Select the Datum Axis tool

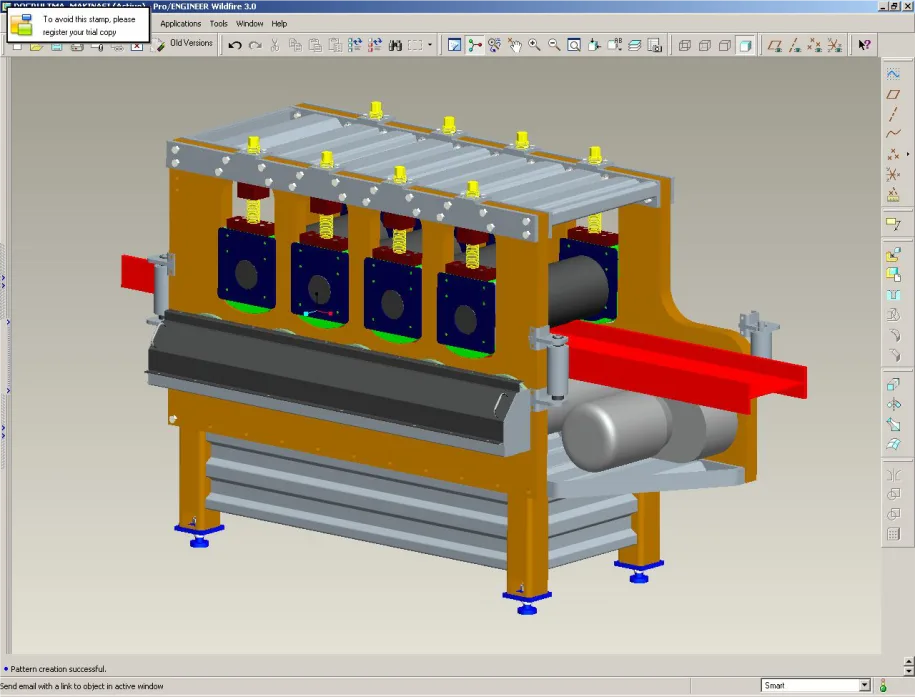893,114
